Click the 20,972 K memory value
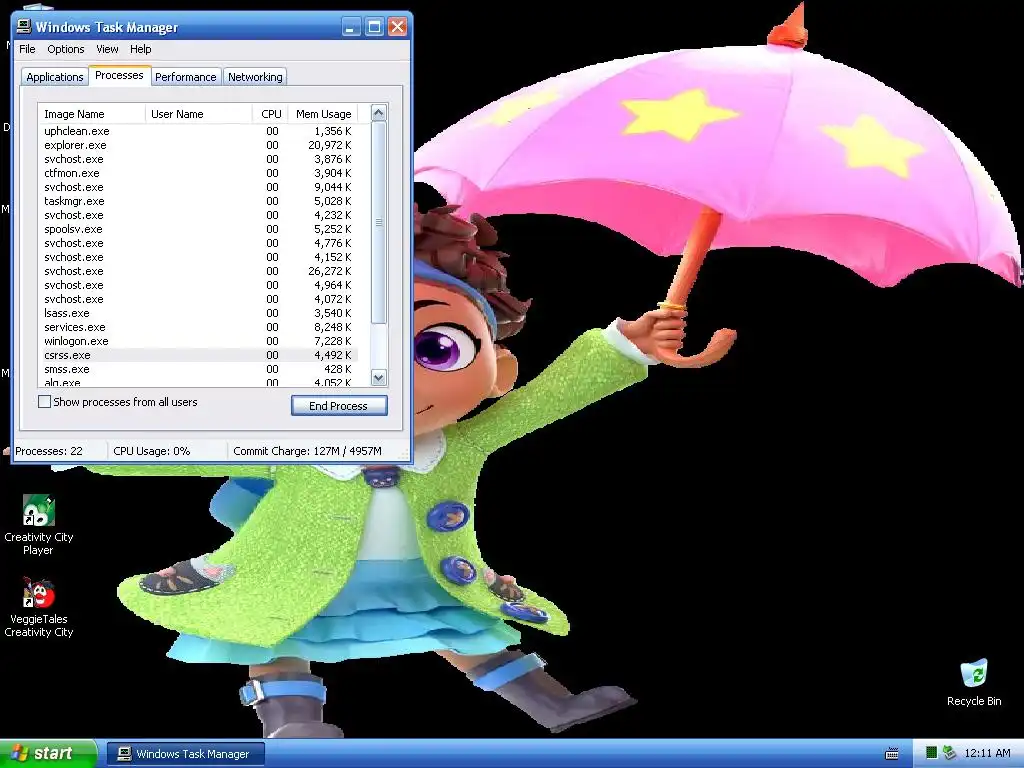This screenshot has height=768, width=1024. (330, 145)
